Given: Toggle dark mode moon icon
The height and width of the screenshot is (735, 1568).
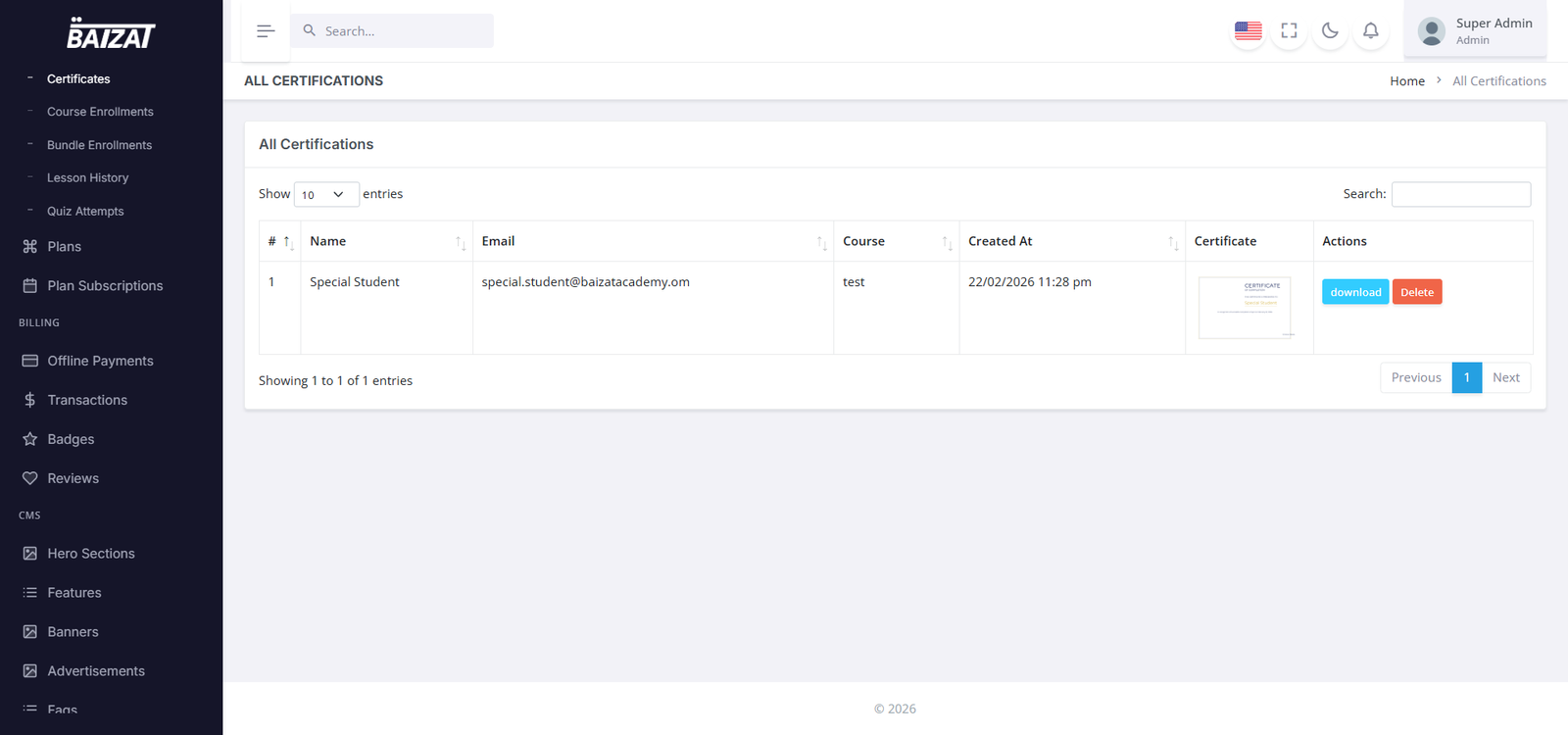Looking at the screenshot, I should tap(1330, 31).
